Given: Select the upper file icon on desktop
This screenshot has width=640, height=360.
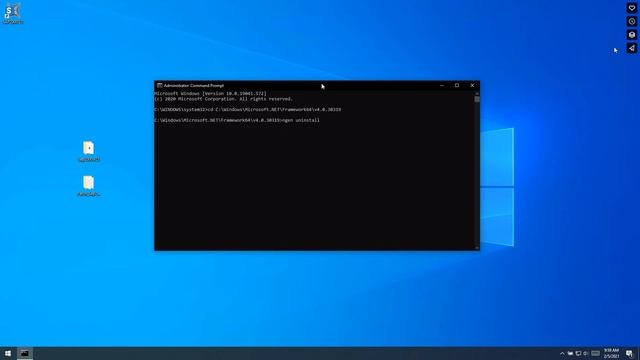Looking at the screenshot, I should click(x=89, y=151).
